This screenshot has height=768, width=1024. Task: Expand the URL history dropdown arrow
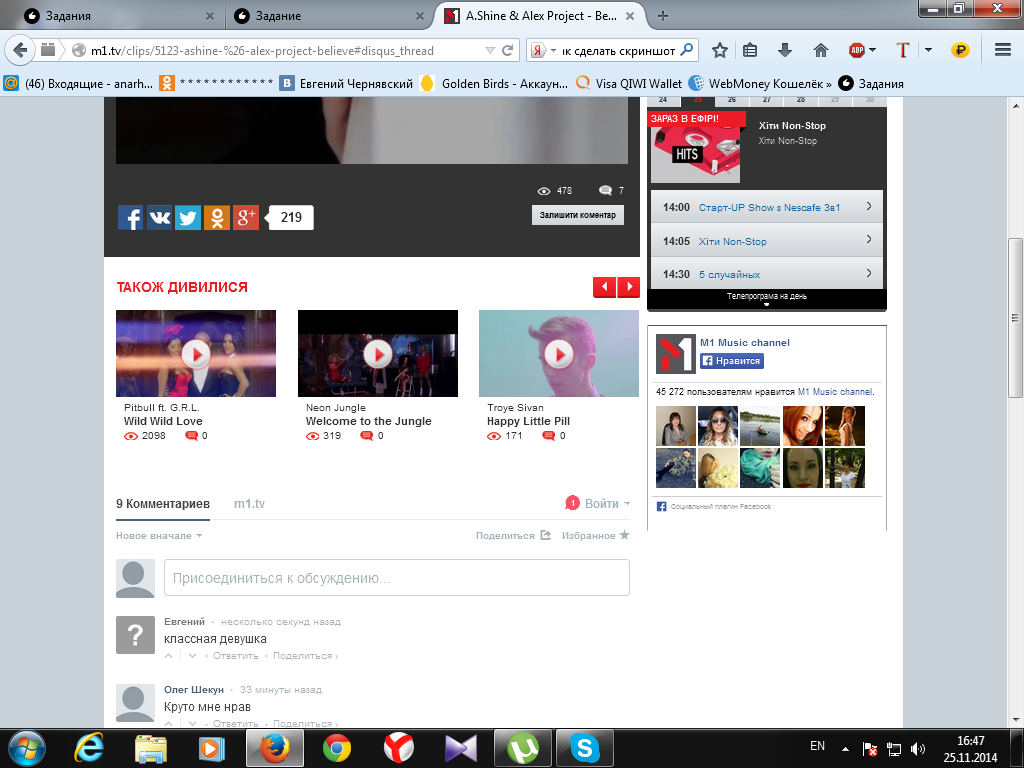pos(490,50)
